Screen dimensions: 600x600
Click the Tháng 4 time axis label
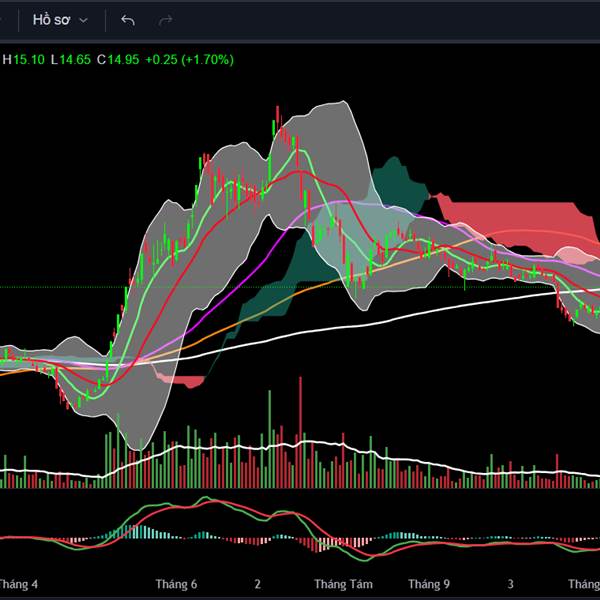pyautogui.click(x=18, y=584)
